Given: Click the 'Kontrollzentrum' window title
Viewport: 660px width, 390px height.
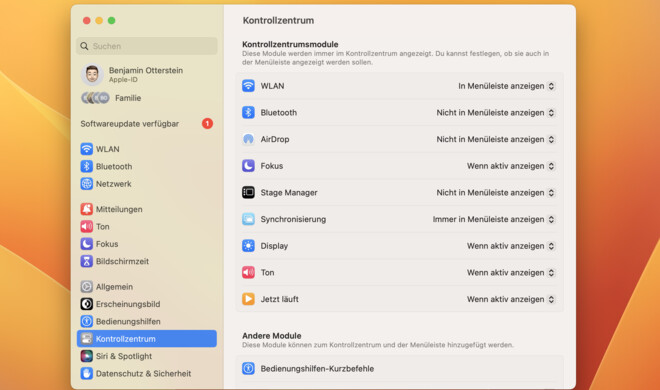Looking at the screenshot, I should 278,20.
